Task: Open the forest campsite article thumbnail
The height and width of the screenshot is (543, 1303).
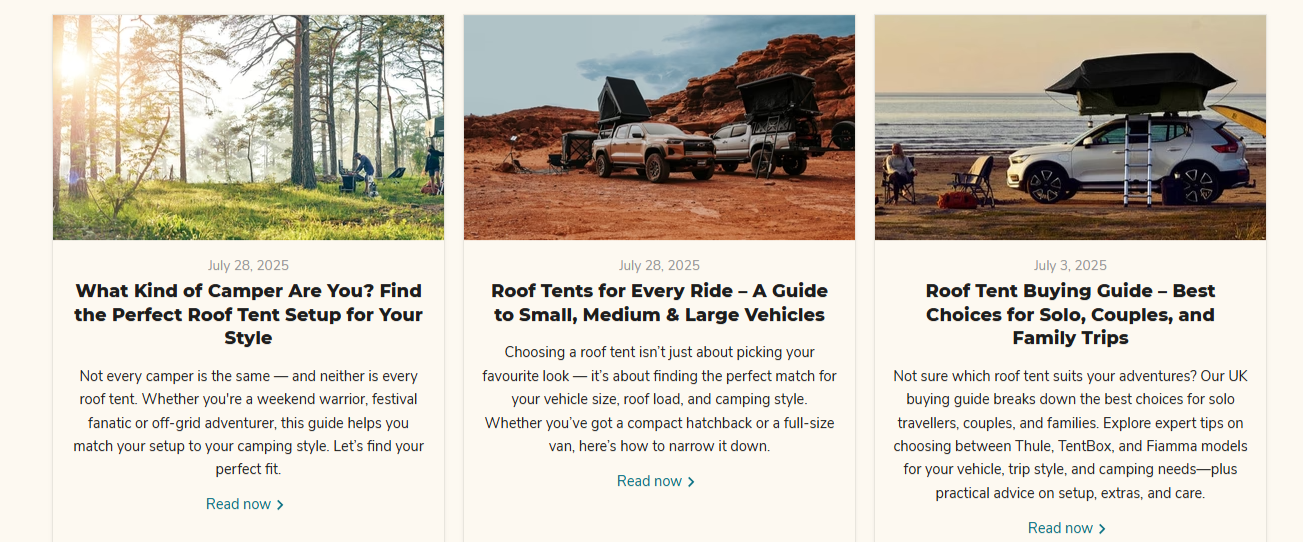Action: point(248,127)
